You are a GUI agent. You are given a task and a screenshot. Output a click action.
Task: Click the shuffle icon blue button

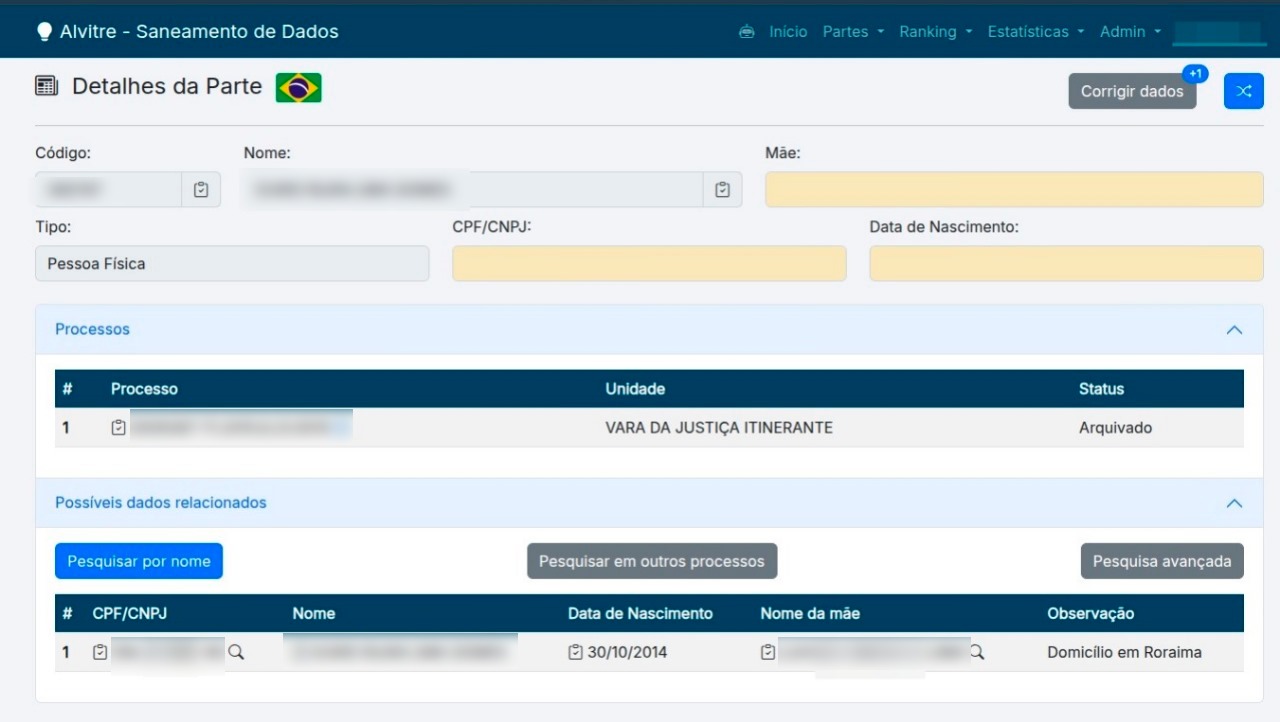click(x=1244, y=91)
